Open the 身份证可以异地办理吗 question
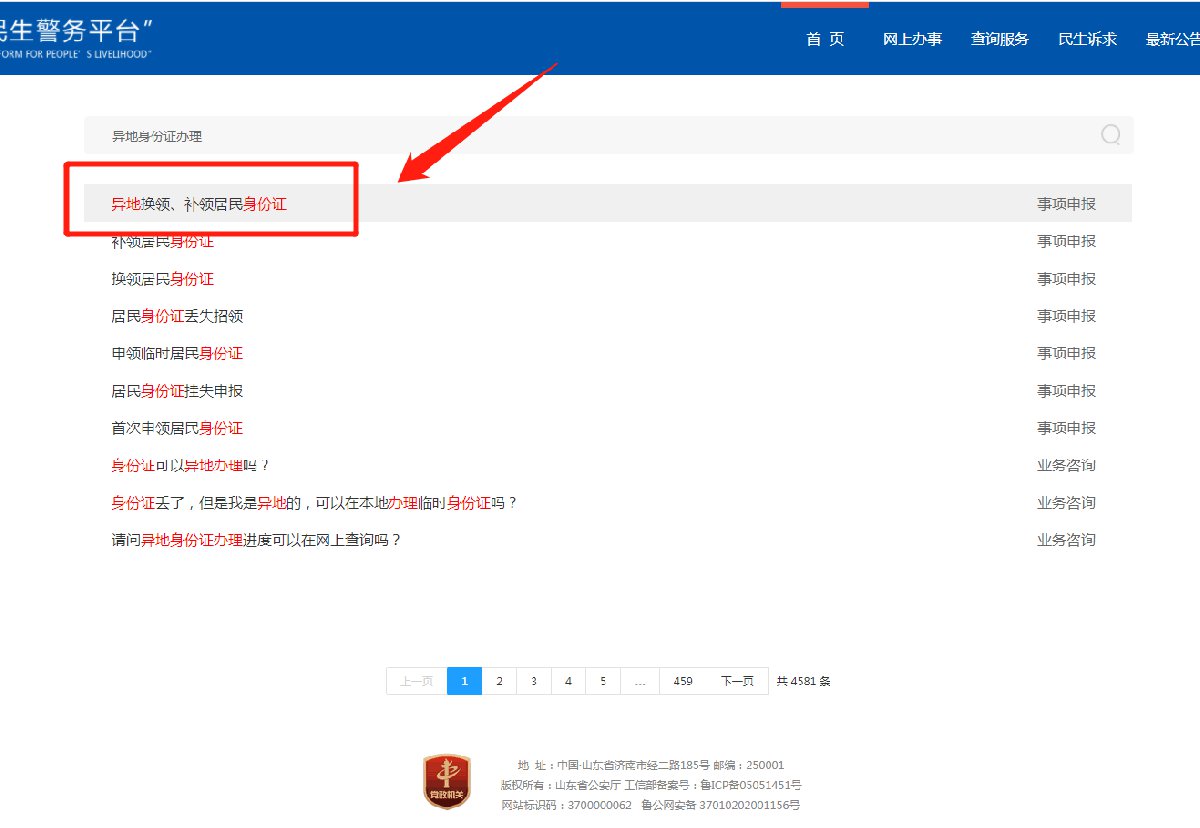Screen dimensions: 1200x828 coord(191,466)
